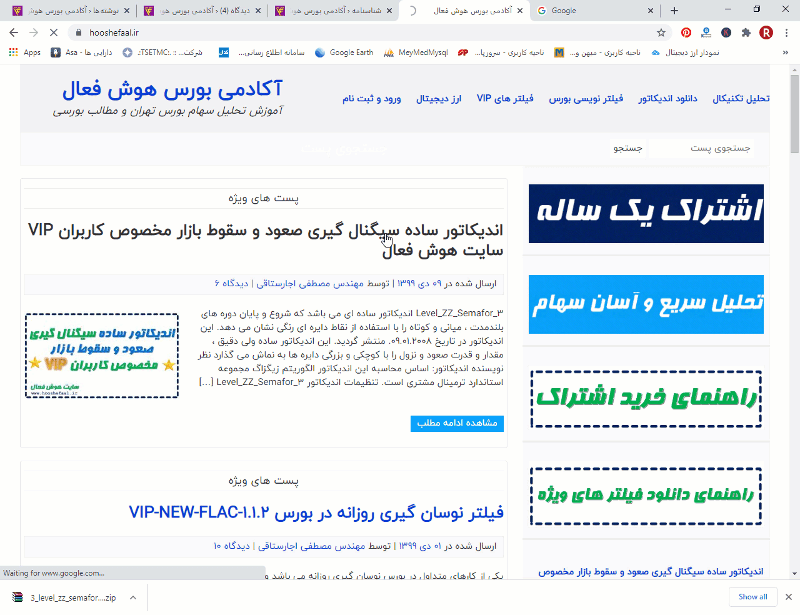Open the TSETMC bookmark
Viewport: 800px width, 615px height.
click(x=163, y=53)
